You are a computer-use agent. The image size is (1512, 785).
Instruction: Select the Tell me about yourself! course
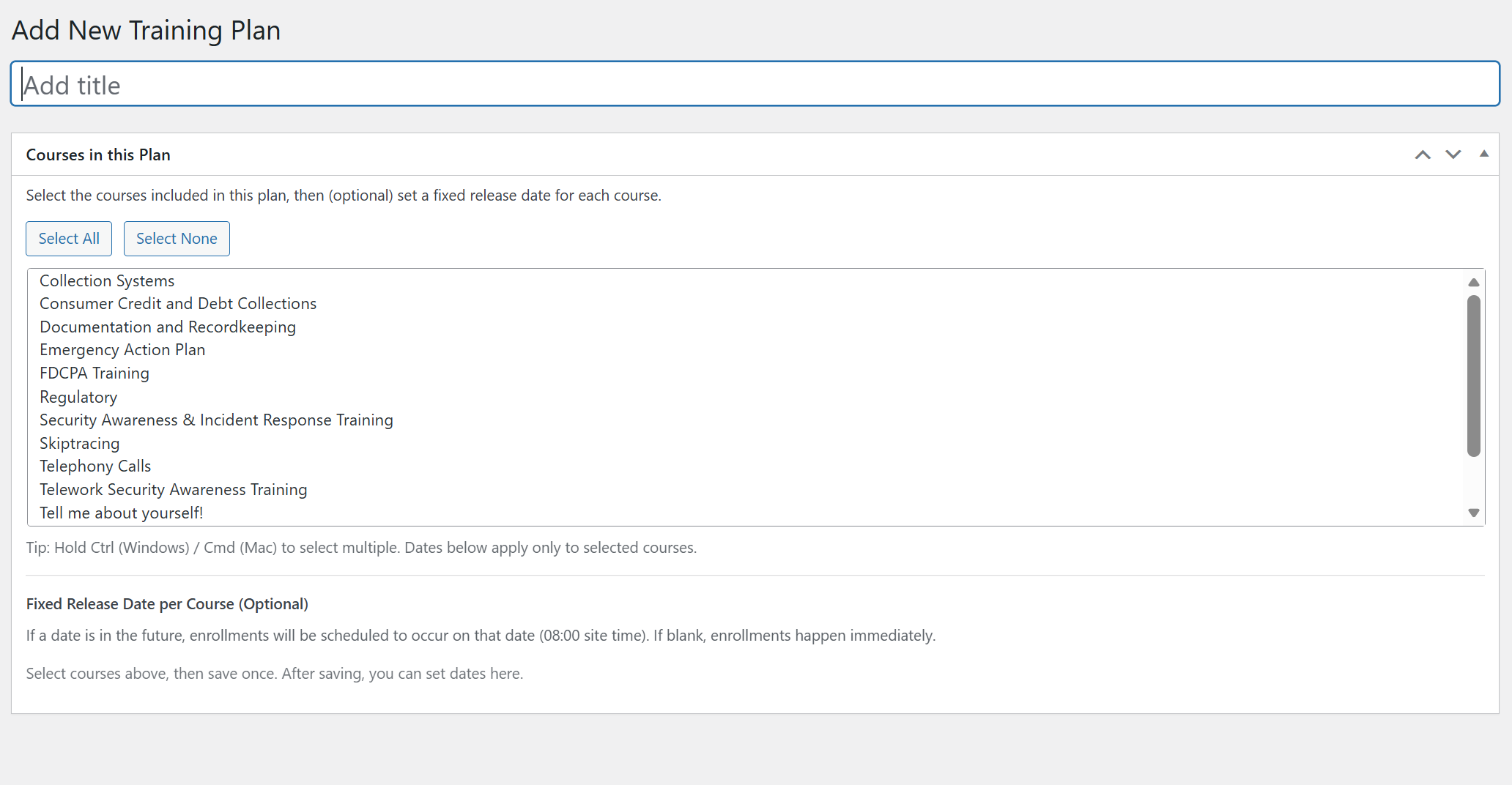coord(121,513)
